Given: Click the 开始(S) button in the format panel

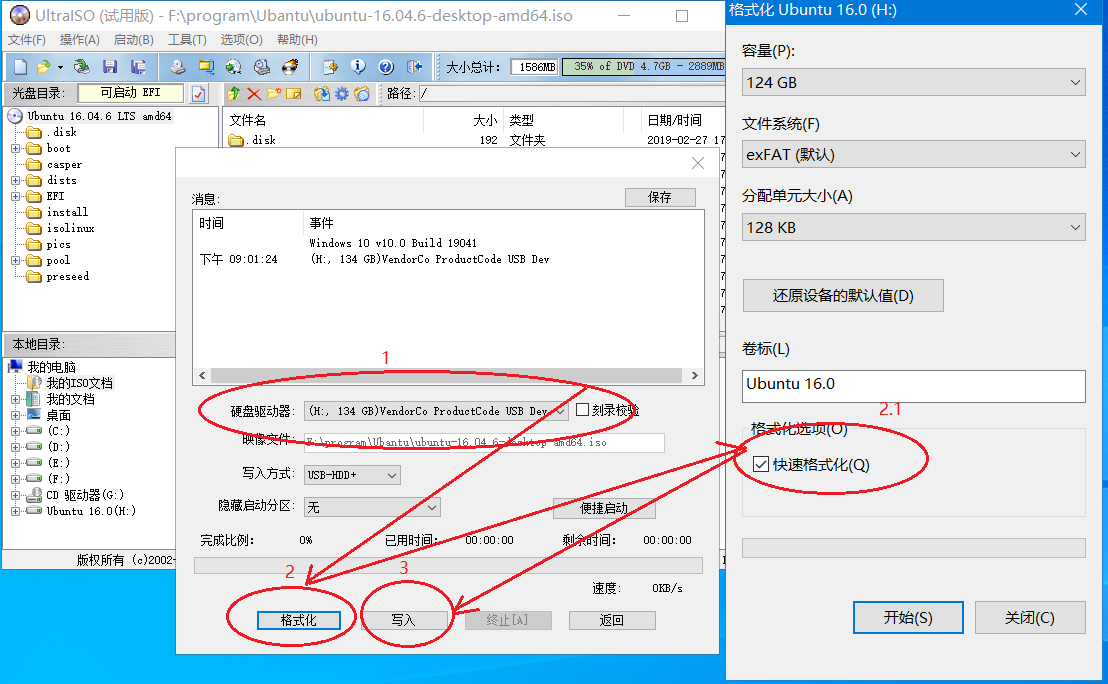Looking at the screenshot, I should (x=907, y=617).
